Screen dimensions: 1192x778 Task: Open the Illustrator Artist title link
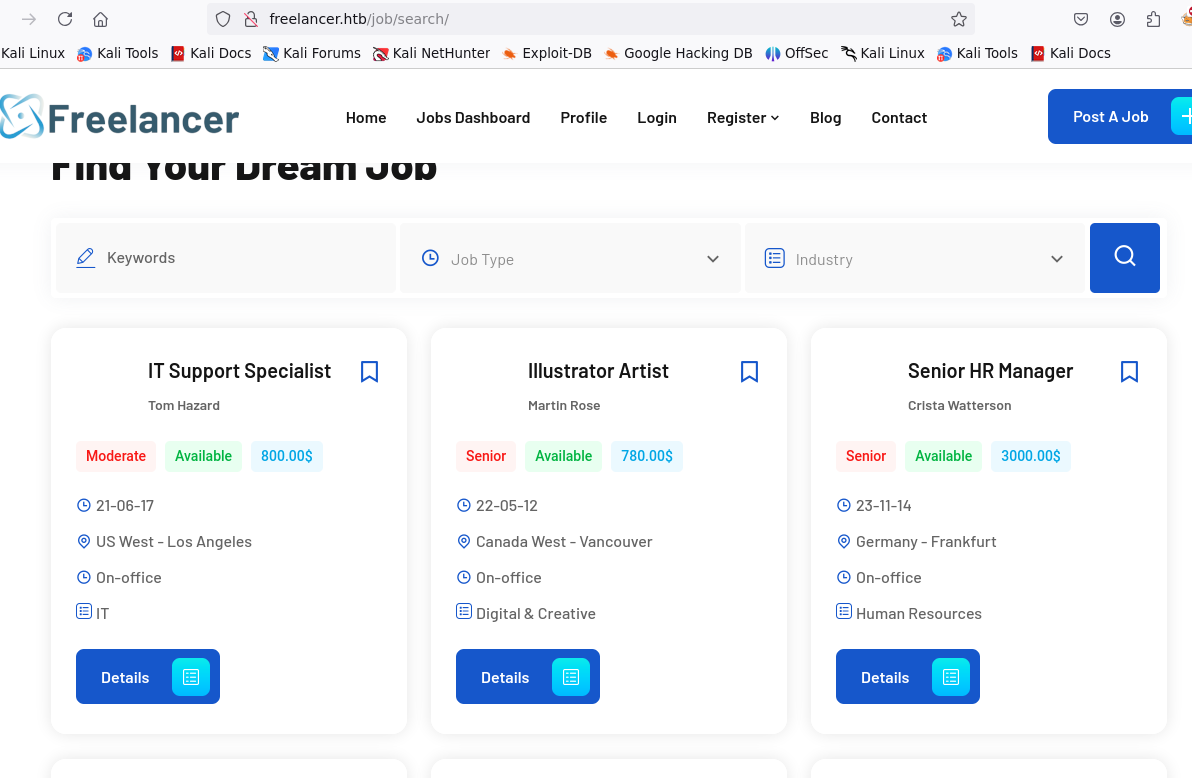tap(598, 371)
